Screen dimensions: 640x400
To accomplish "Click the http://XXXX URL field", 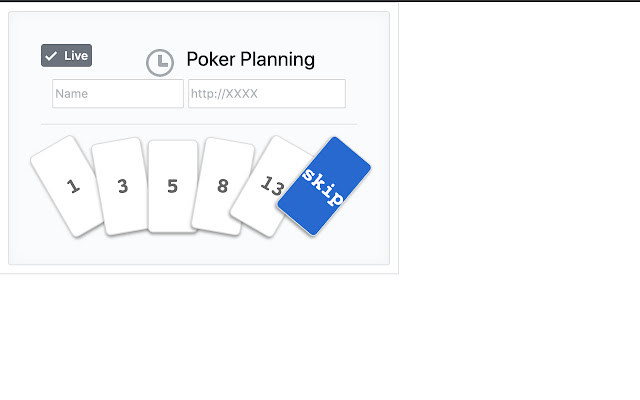I will tap(267, 94).
